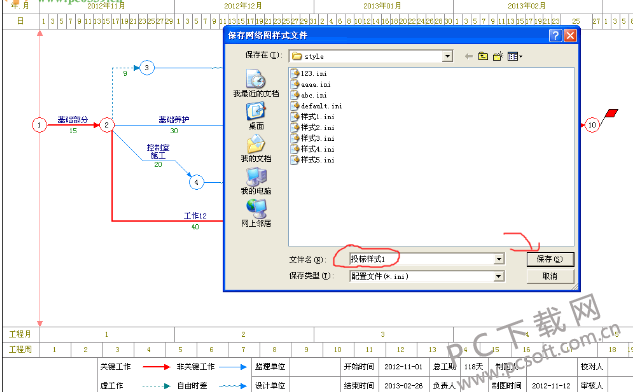The image size is (633, 392).
Task: Click node 1 in the network diagram
Action: 39,125
